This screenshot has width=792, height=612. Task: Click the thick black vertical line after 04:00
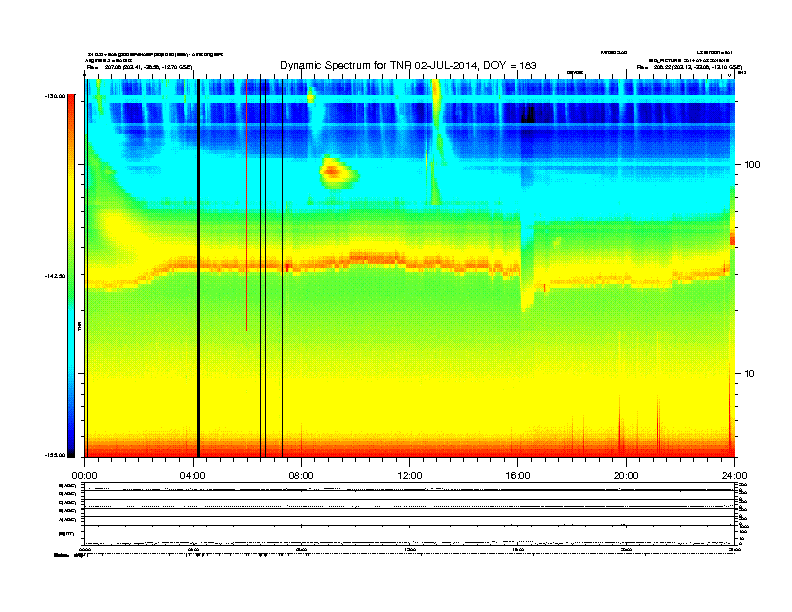coord(199,268)
